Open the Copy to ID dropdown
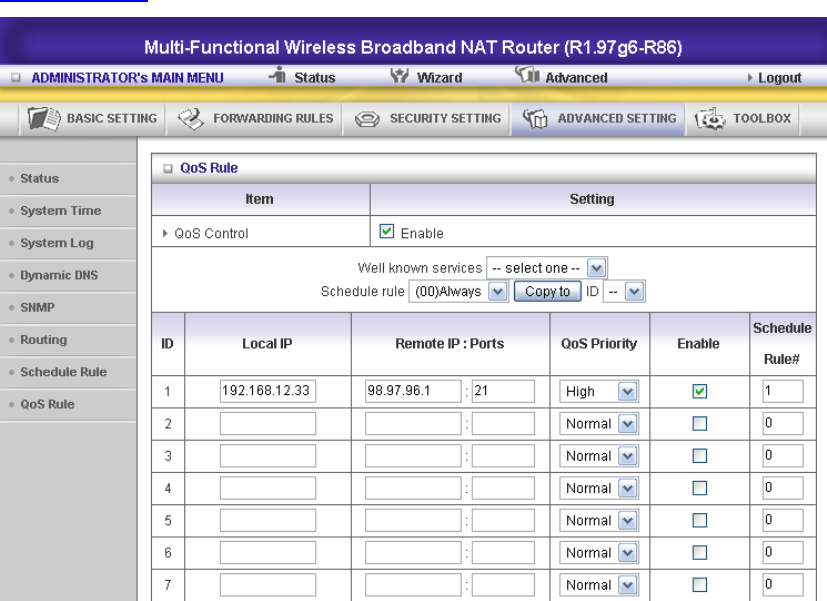827x601 pixels. click(624, 292)
